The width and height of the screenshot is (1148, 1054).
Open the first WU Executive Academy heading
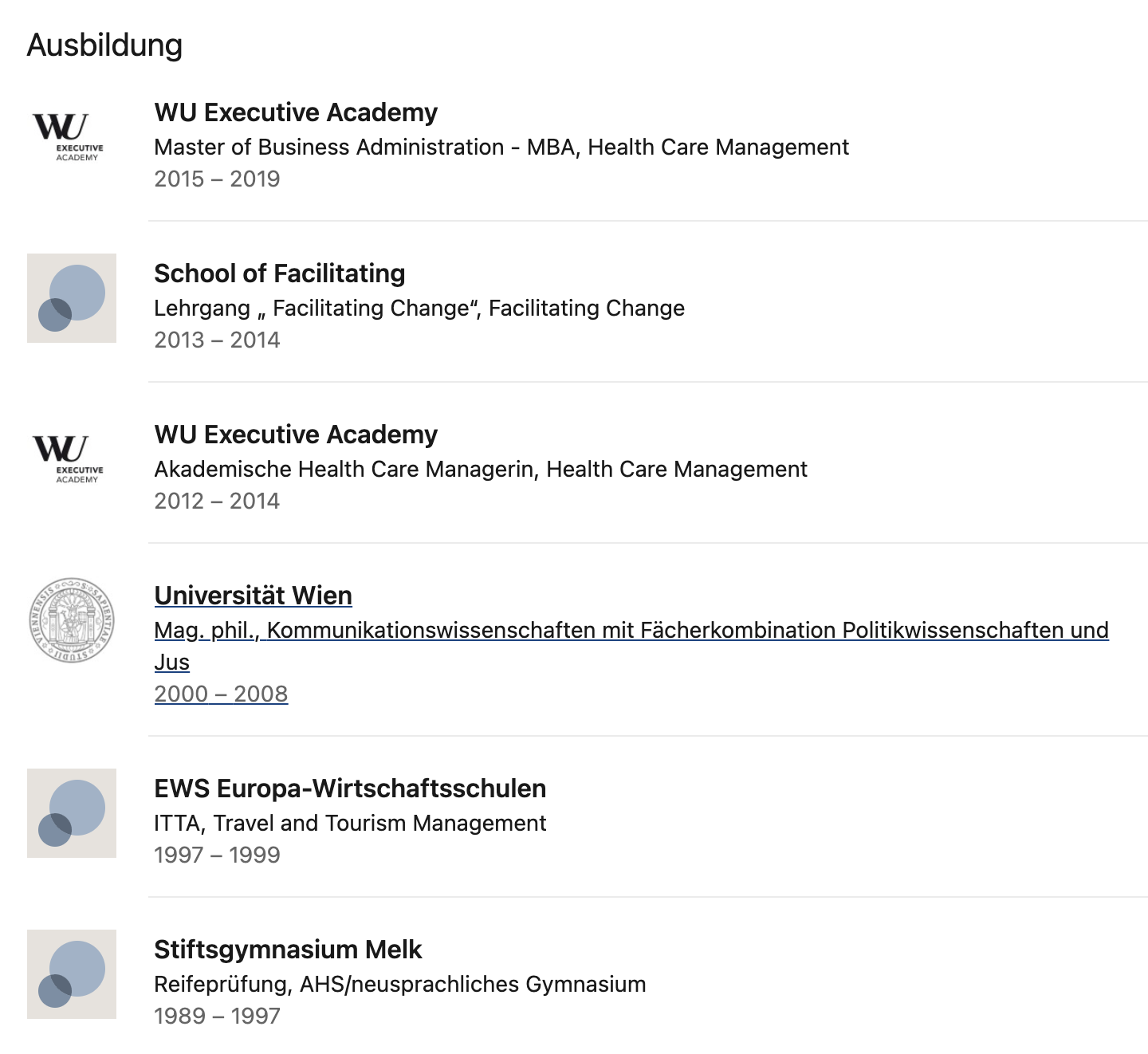296,112
